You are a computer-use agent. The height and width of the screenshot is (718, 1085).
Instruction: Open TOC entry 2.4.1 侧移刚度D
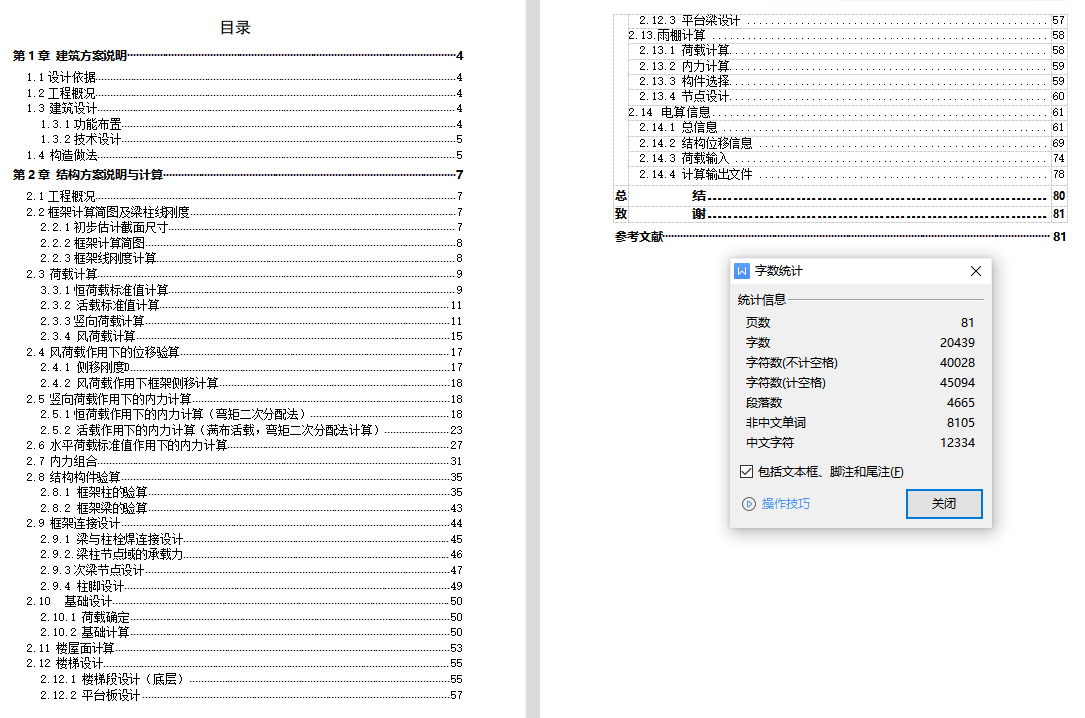[x=251, y=367]
